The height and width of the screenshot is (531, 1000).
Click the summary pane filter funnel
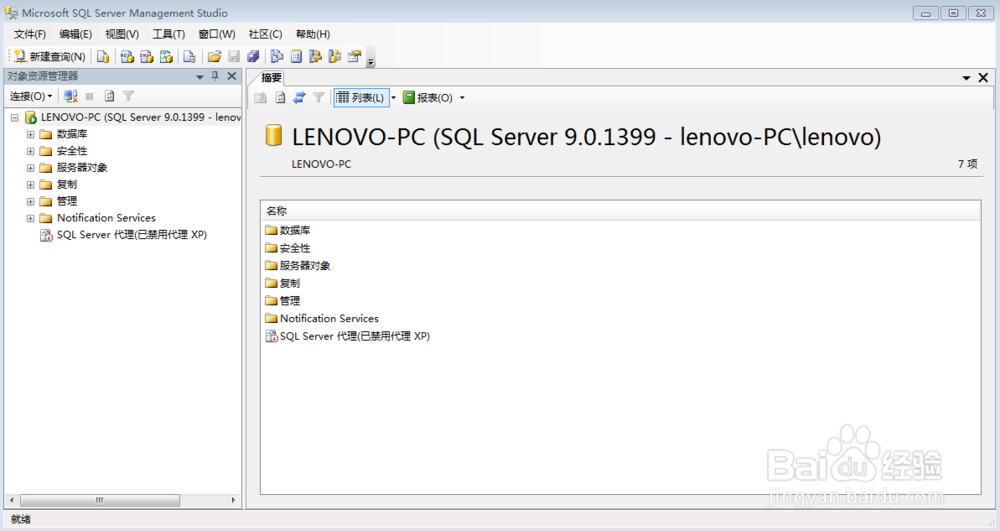pyautogui.click(x=318, y=98)
